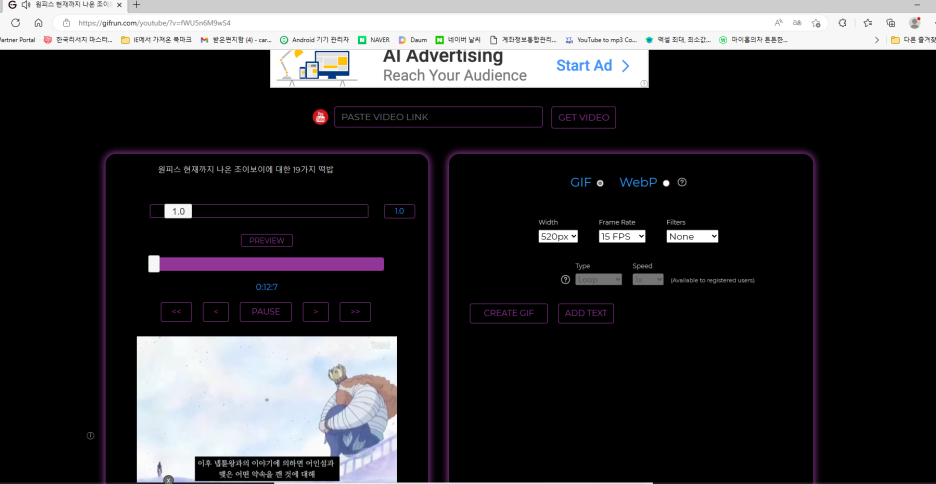Click the duration slider handle showing 1.0
Viewport: 936px width, 484px height.
[x=178, y=211]
